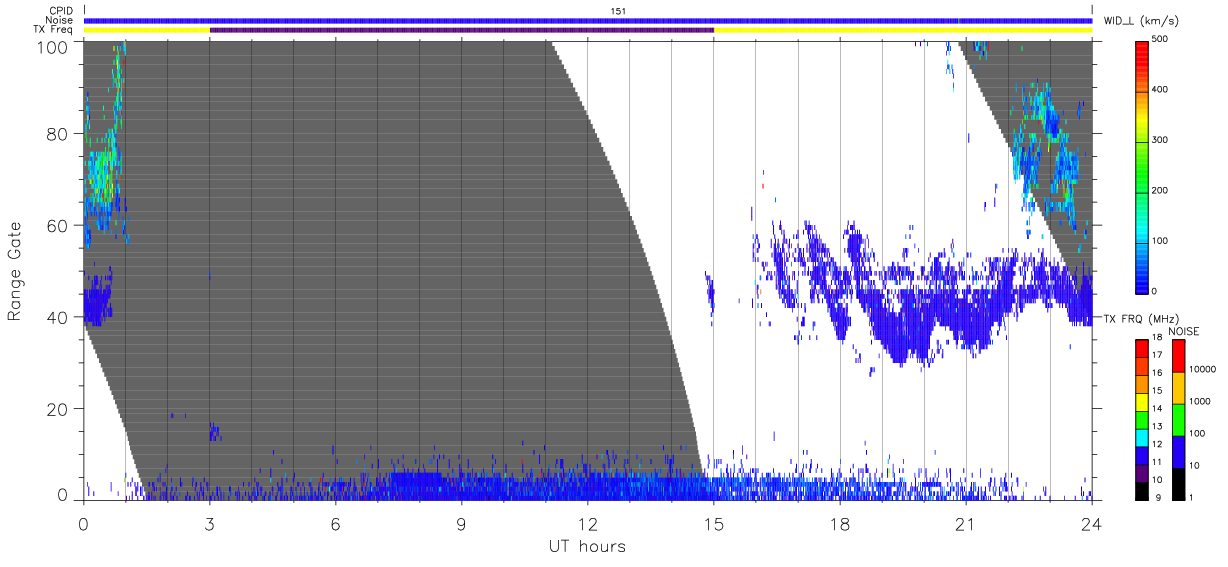Click the "UT hours" x-axis title
This screenshot has width=1228, height=567.
click(x=587, y=546)
